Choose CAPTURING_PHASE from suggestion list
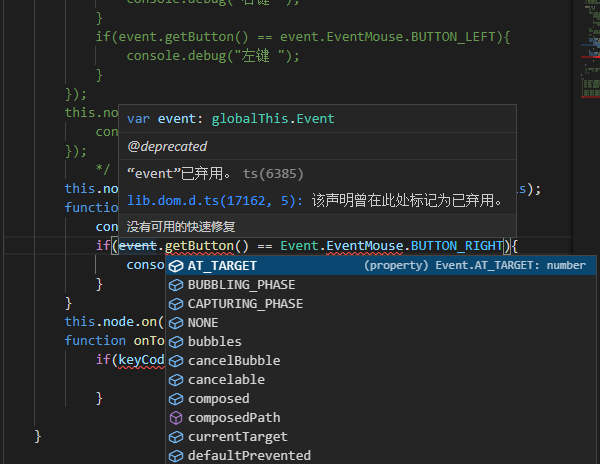This screenshot has width=600, height=464. point(381,304)
